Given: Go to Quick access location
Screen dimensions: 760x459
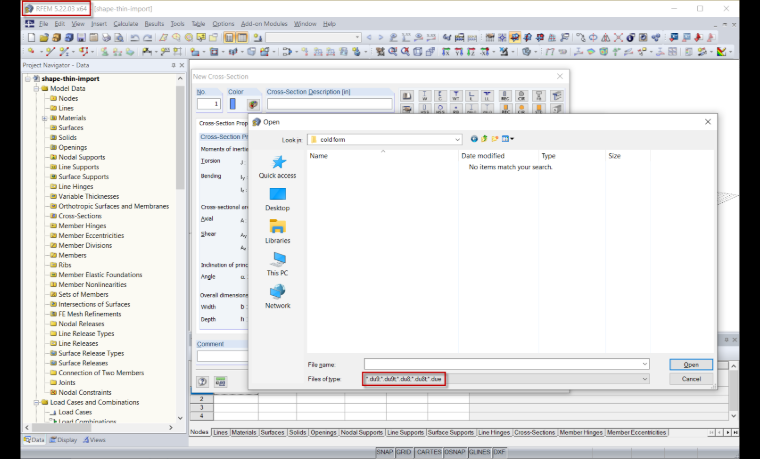Looking at the screenshot, I should coord(277,167).
